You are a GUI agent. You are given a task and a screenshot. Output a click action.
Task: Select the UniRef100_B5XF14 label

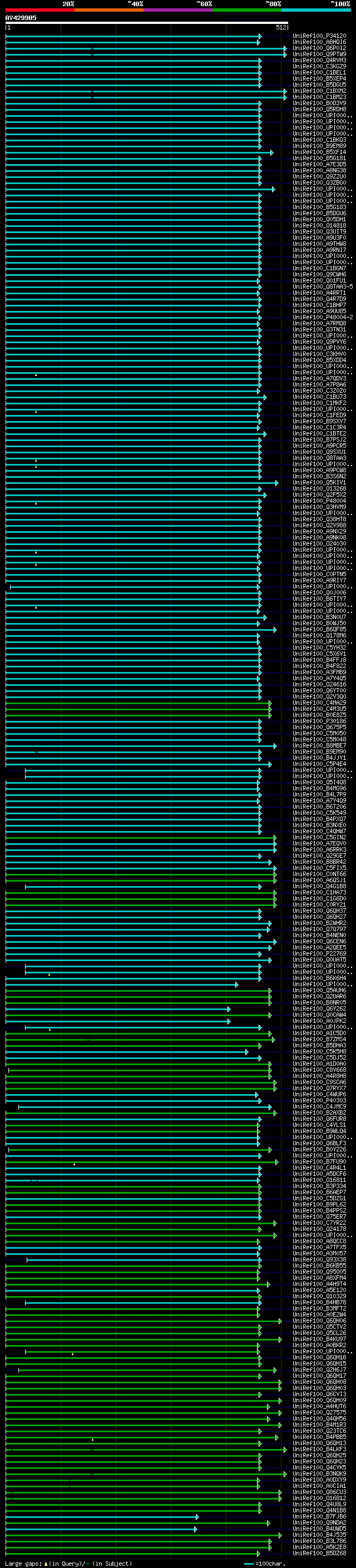pyautogui.click(x=319, y=152)
